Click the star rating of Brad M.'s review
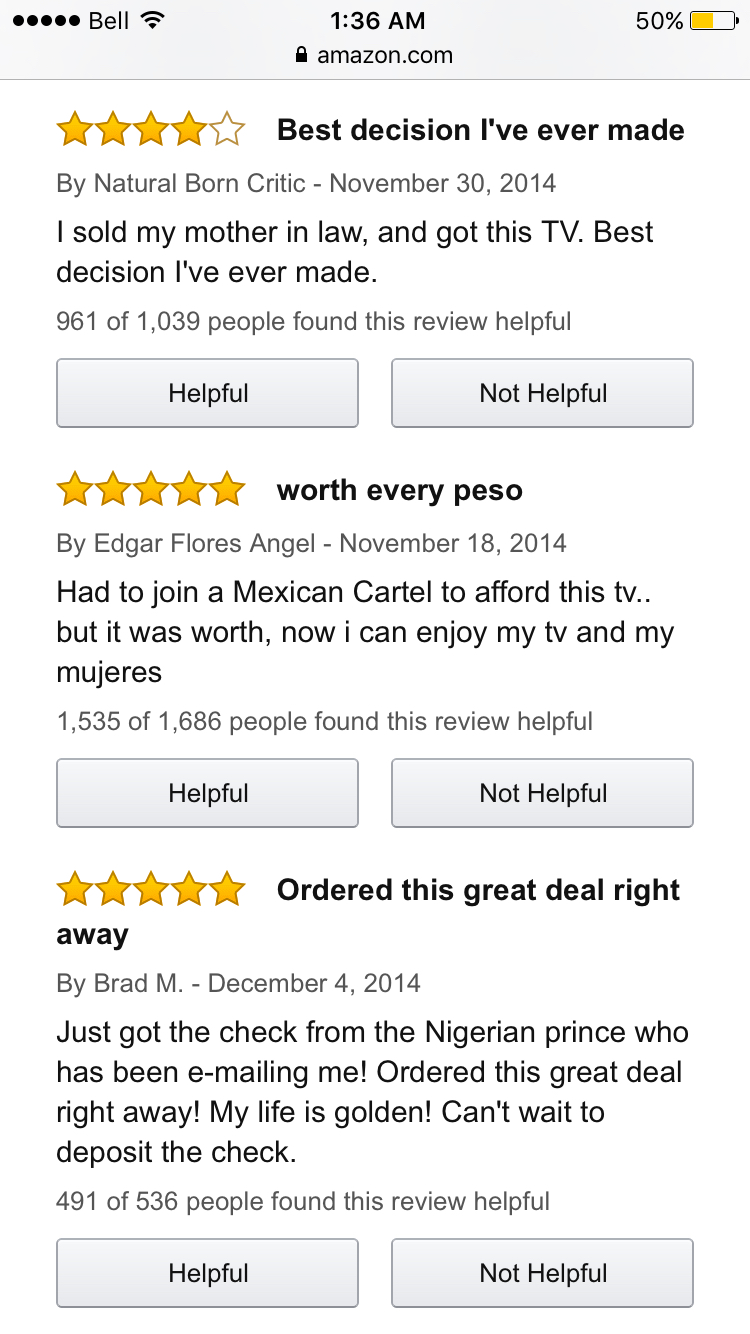750x1334 pixels. (151, 890)
